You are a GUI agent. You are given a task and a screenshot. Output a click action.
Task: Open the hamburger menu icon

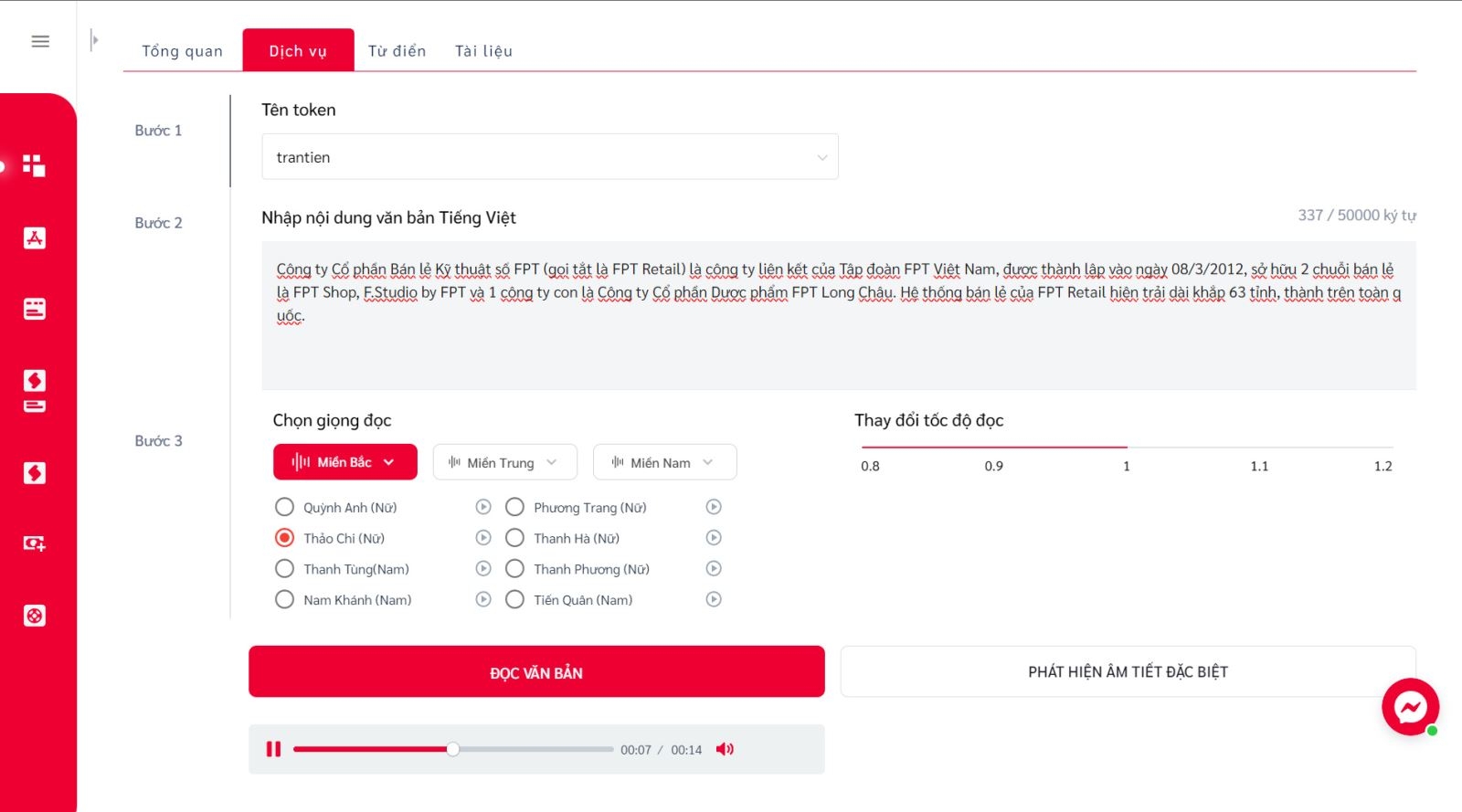pos(40,41)
